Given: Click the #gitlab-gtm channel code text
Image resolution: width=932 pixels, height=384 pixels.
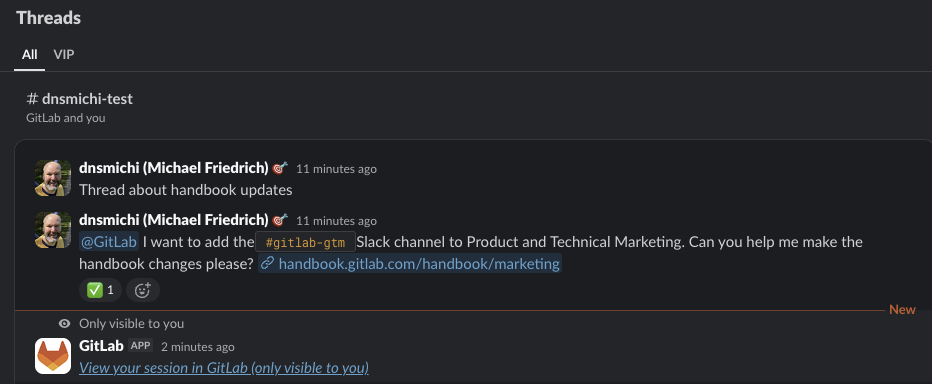Looking at the screenshot, I should pos(306,243).
